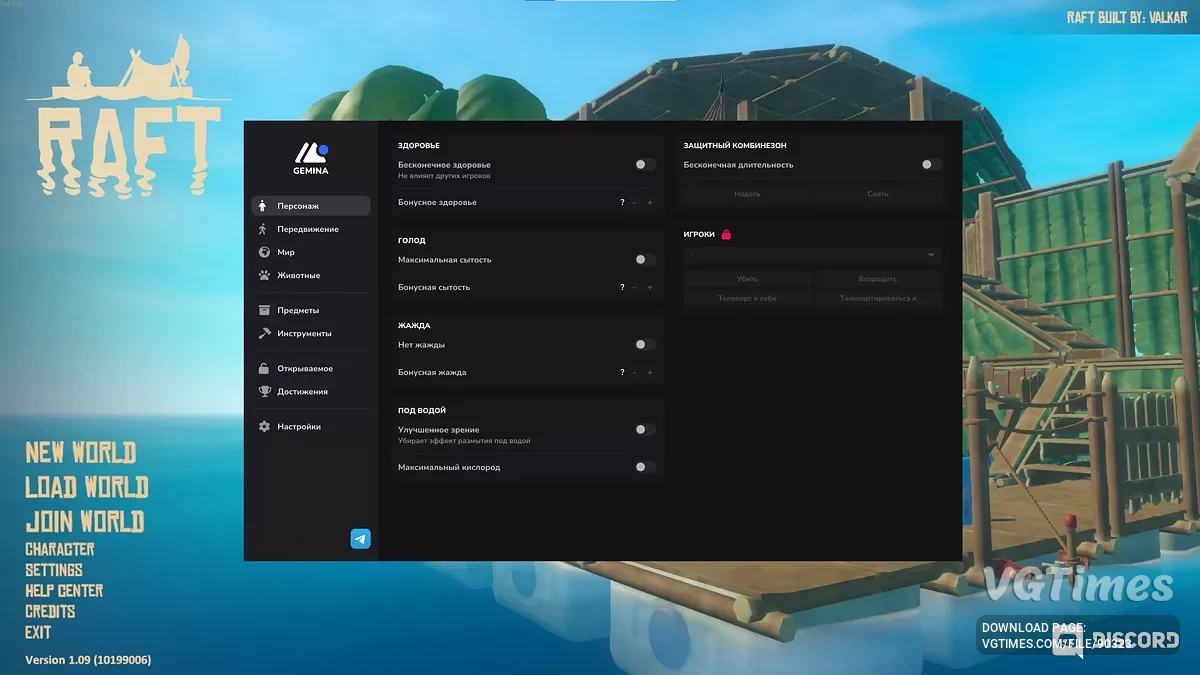Increase Бонусная жажда with plus
This screenshot has height=675, width=1200.
click(650, 373)
